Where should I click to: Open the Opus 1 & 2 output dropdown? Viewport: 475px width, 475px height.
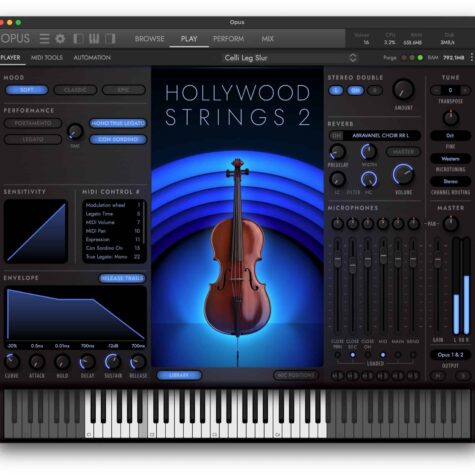coord(450,355)
